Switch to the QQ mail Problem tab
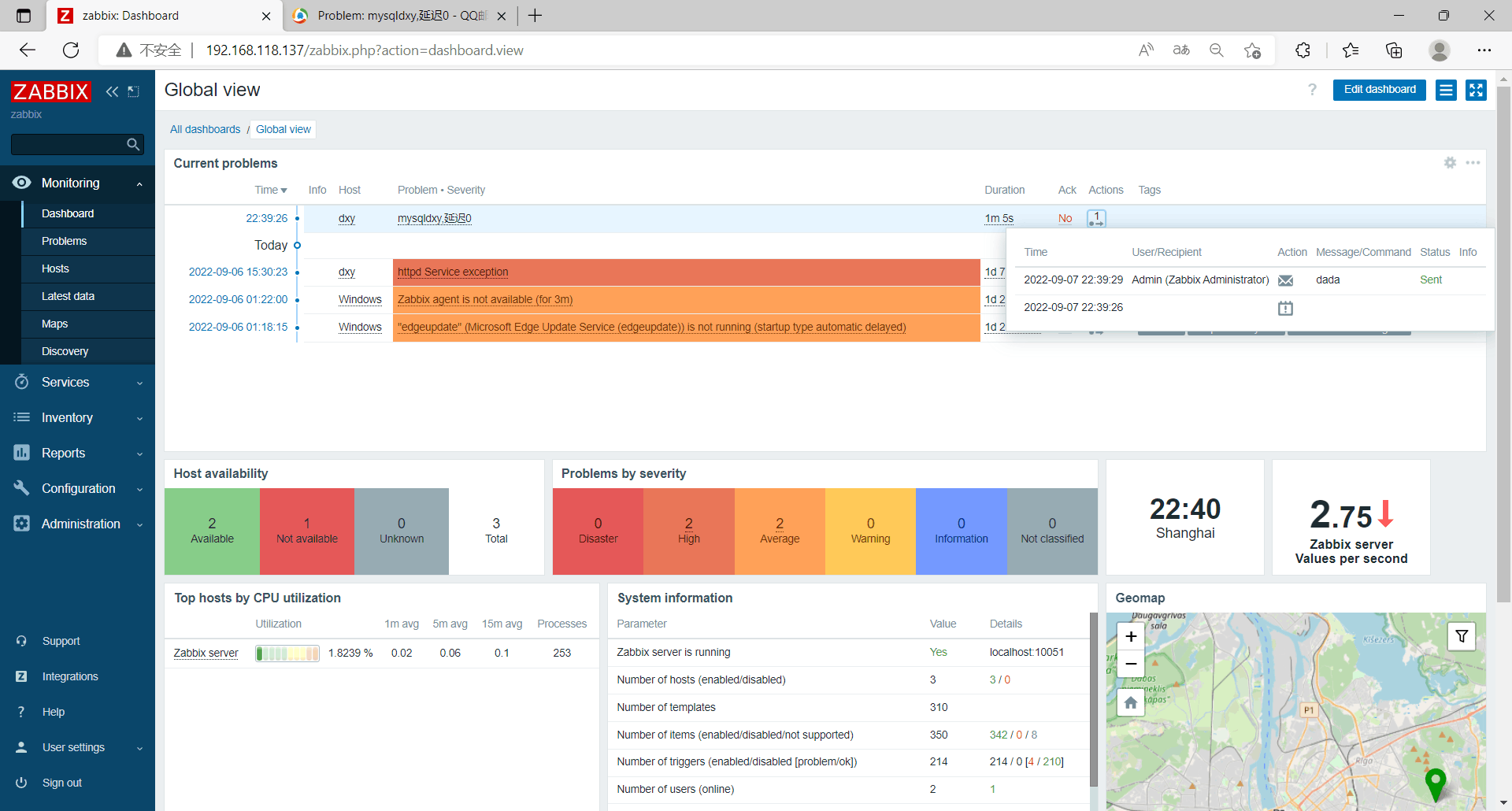Viewport: 1512px width, 811px height. pos(400,16)
